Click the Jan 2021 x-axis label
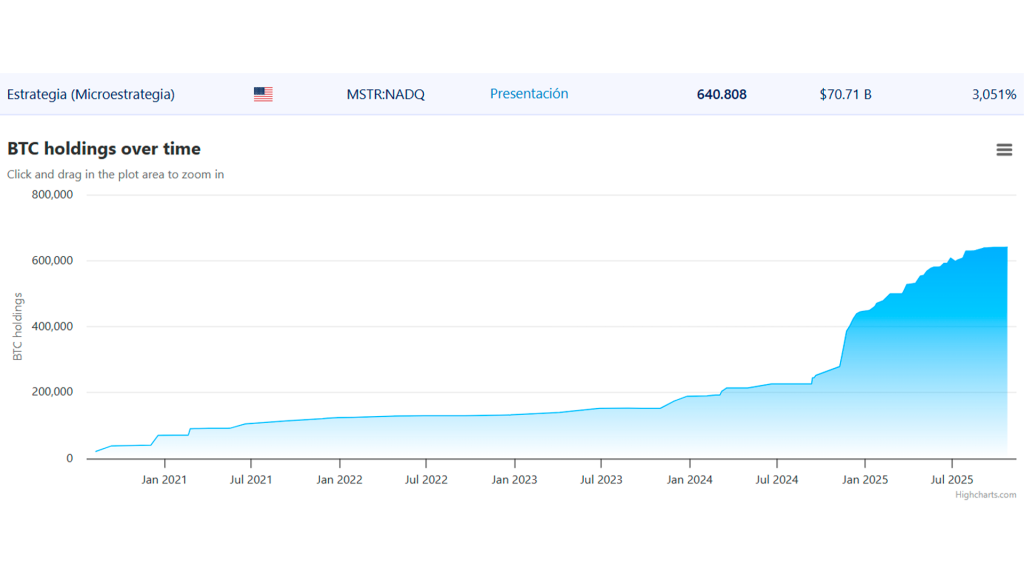1024x576 pixels. tap(164, 480)
